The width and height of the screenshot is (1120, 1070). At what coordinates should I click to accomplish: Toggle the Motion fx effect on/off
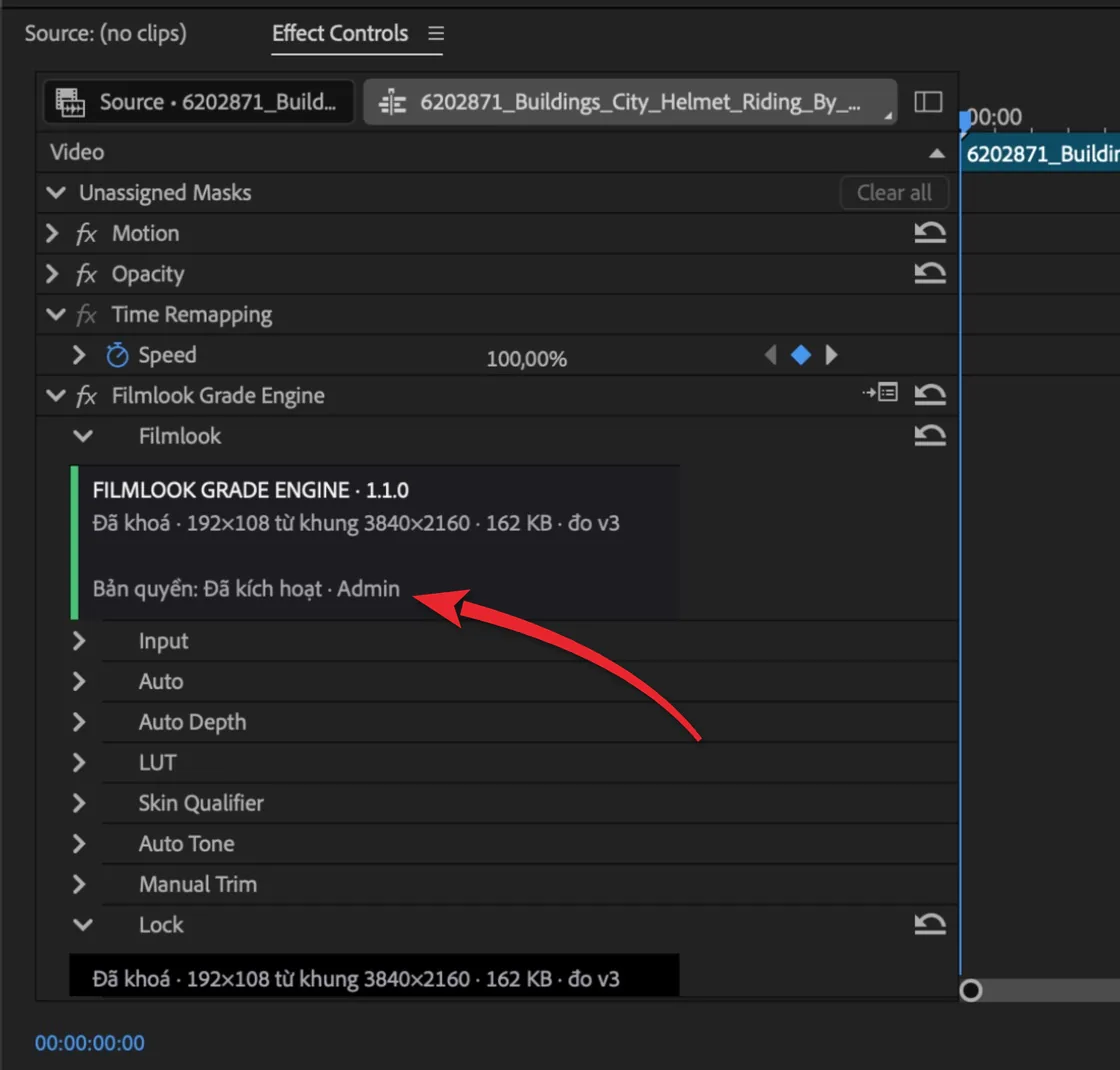pyautogui.click(x=86, y=234)
